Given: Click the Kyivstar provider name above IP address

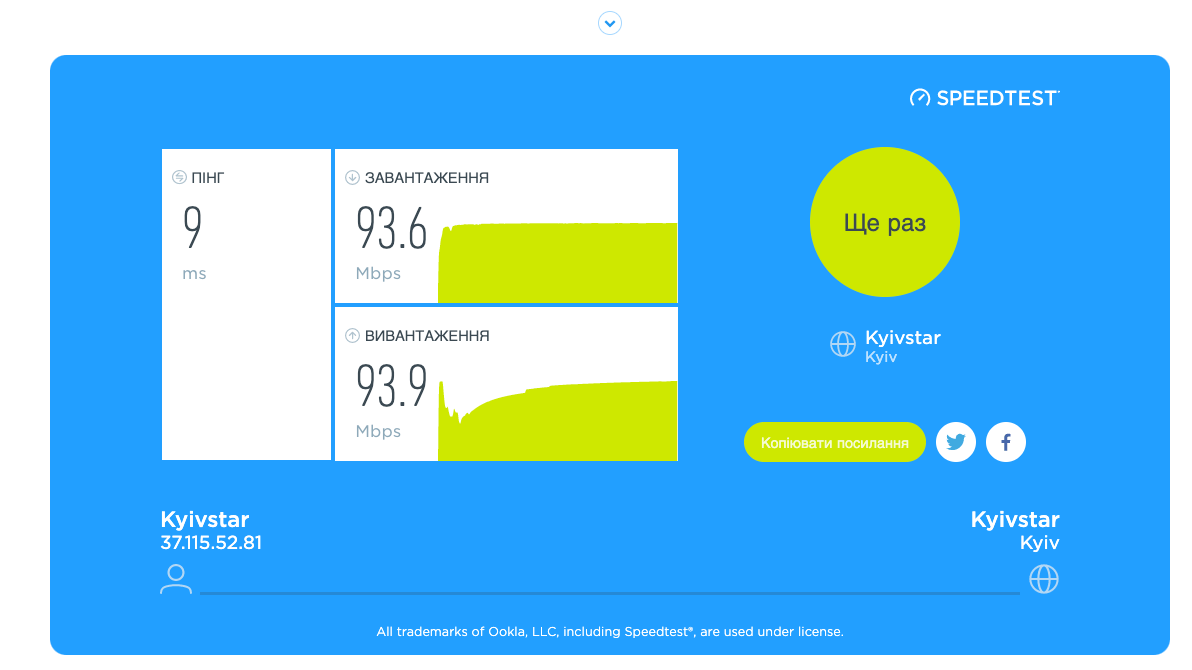Looking at the screenshot, I should 204,519.
